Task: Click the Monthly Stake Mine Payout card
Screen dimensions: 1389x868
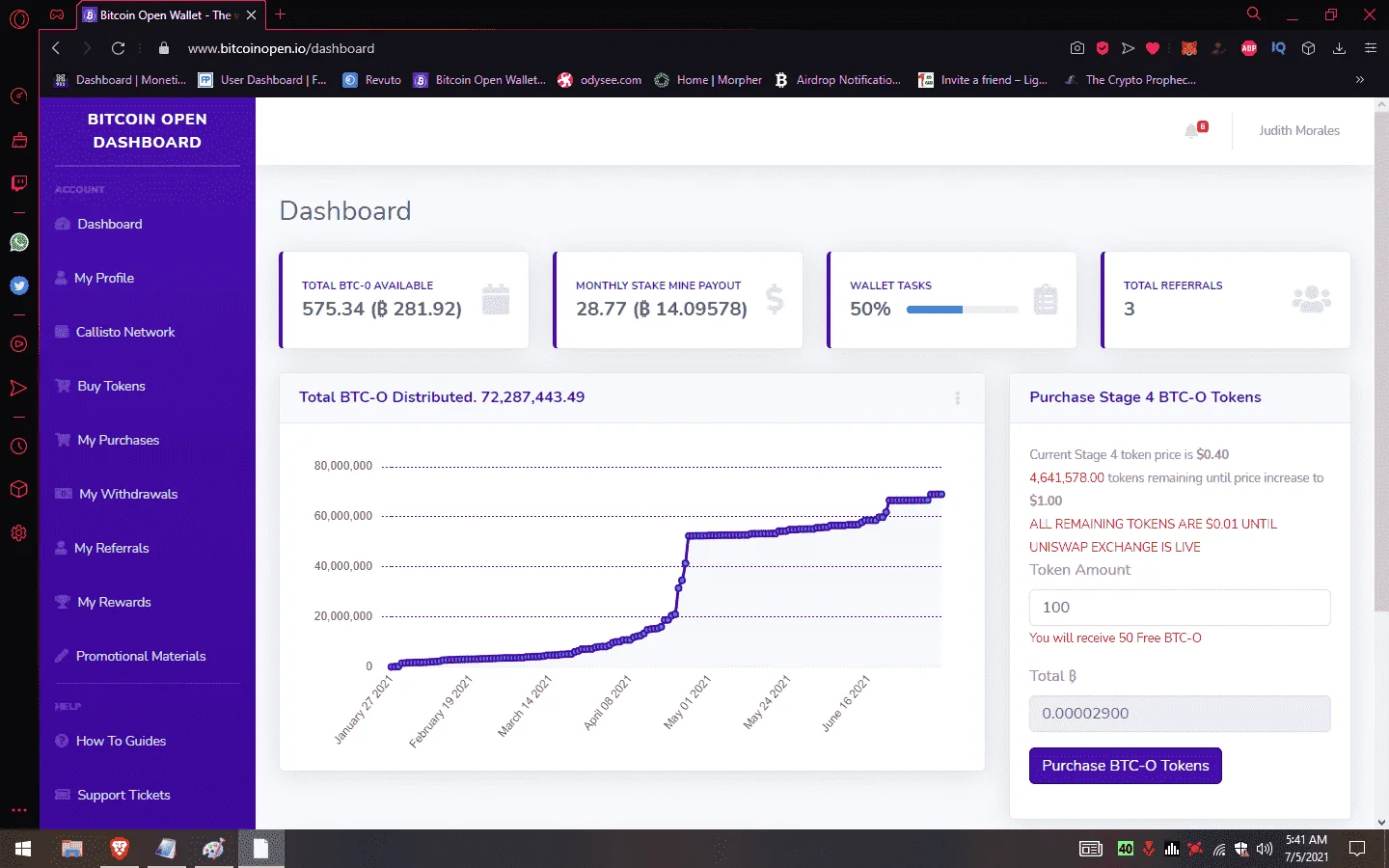Action: (678, 300)
